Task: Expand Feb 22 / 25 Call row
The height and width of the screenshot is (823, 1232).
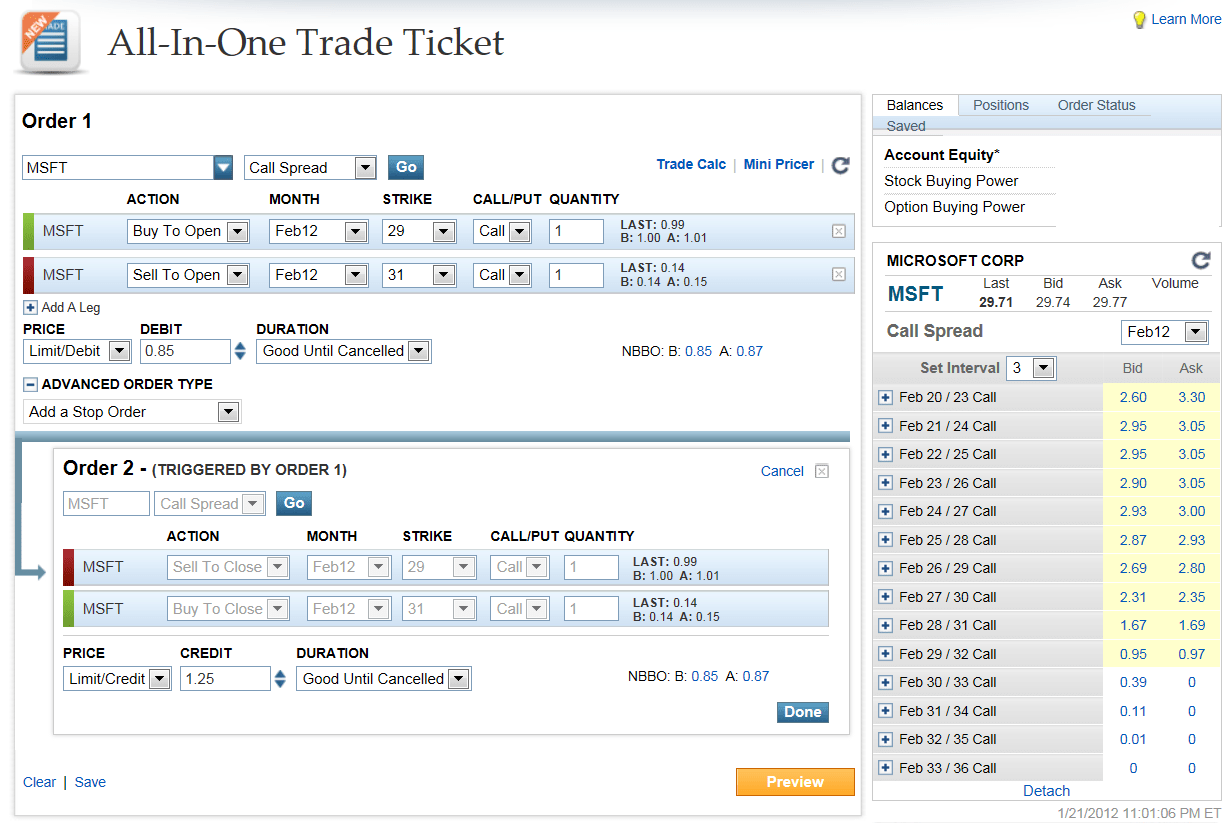Action: (885, 454)
